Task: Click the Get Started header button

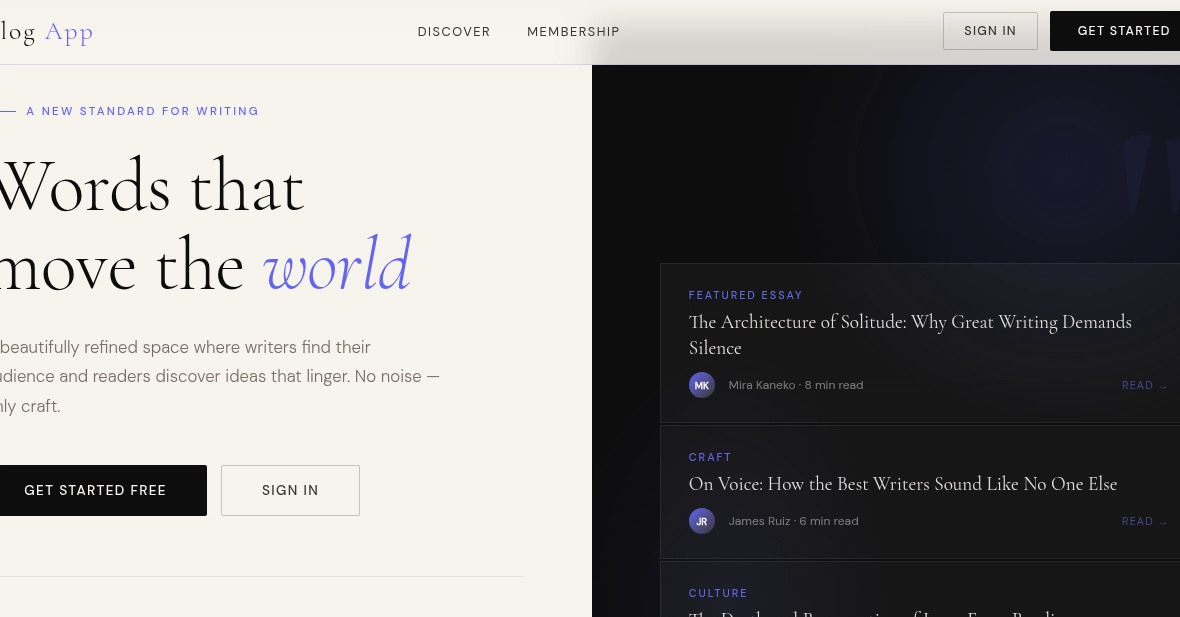Action: point(1115,31)
